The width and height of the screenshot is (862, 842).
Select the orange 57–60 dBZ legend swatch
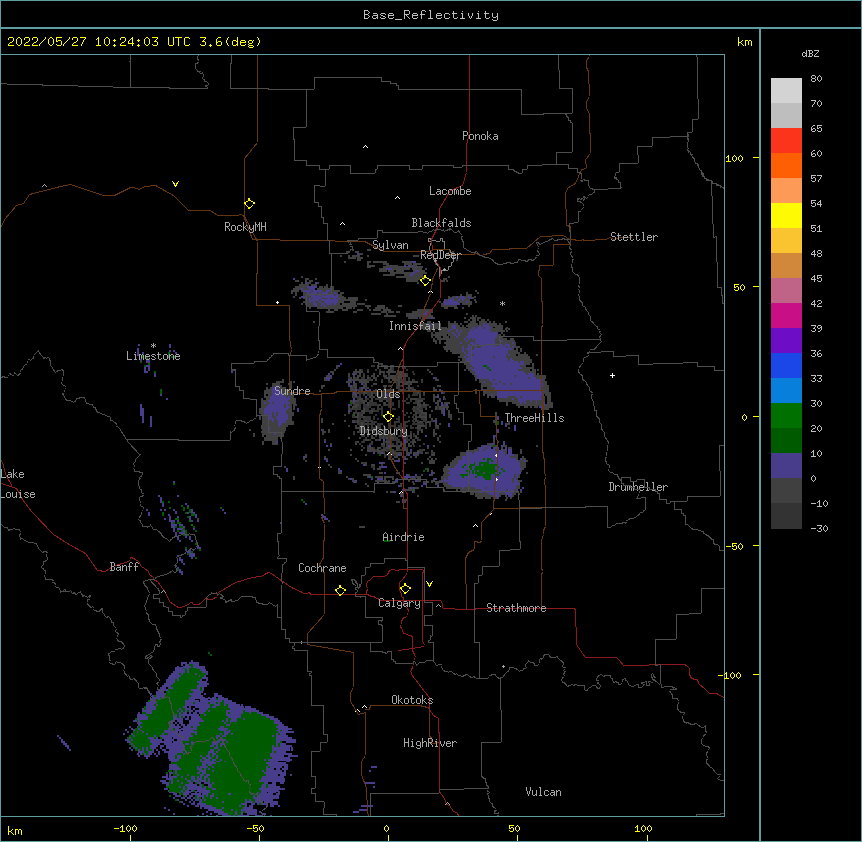786,166
